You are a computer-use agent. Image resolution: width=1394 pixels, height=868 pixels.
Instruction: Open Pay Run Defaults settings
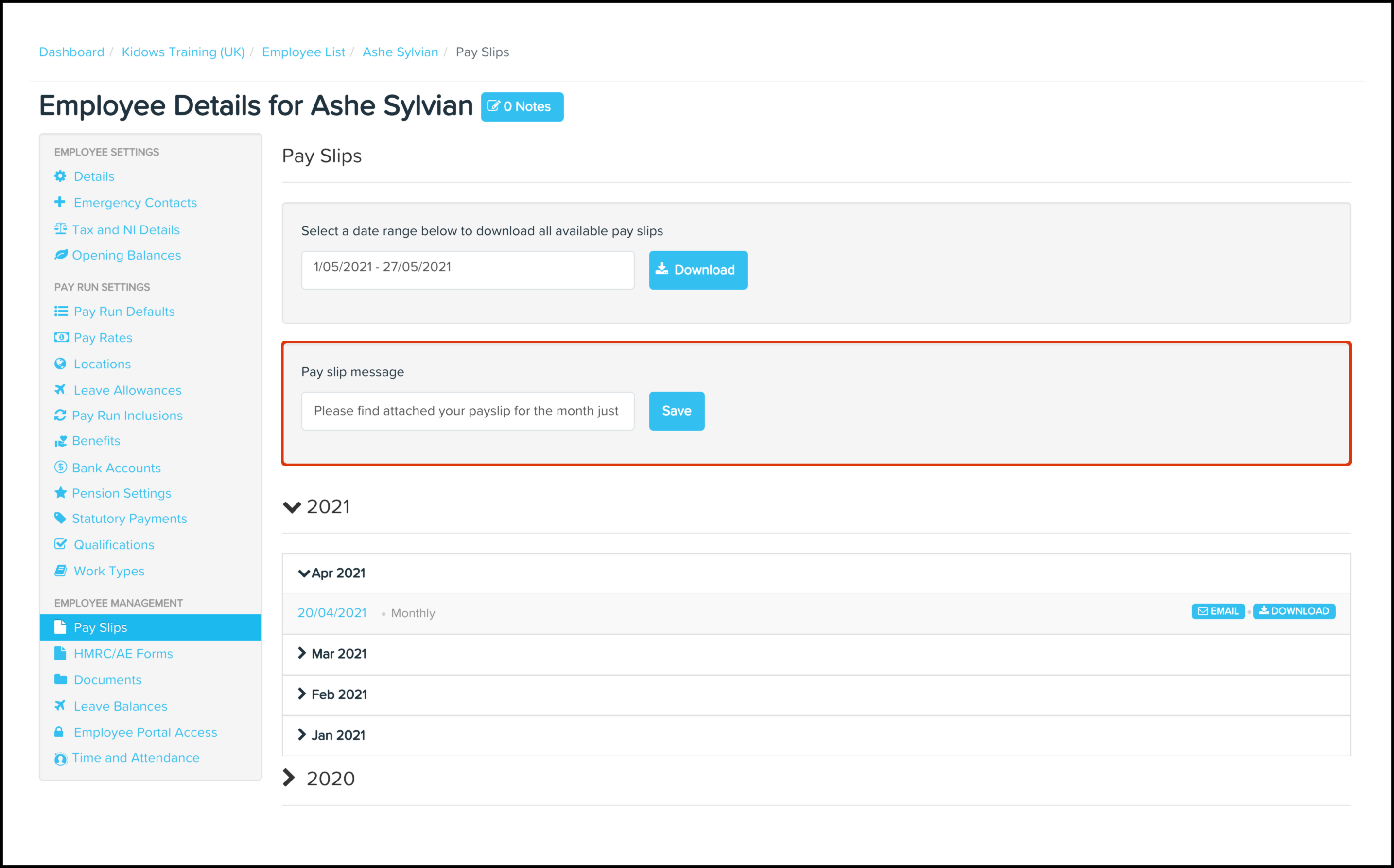(124, 311)
